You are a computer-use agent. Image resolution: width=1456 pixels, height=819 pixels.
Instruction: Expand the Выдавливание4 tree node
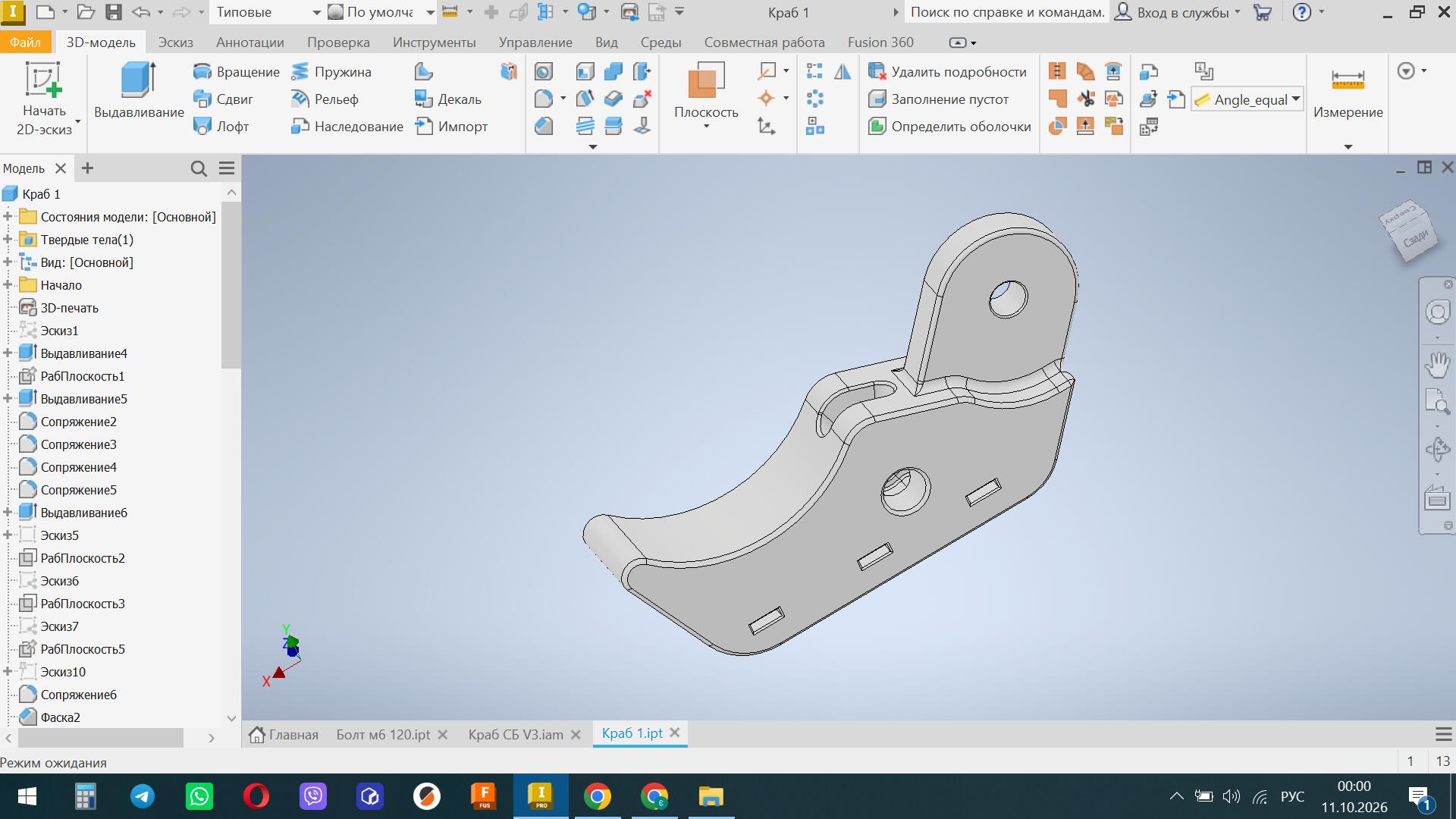point(8,353)
